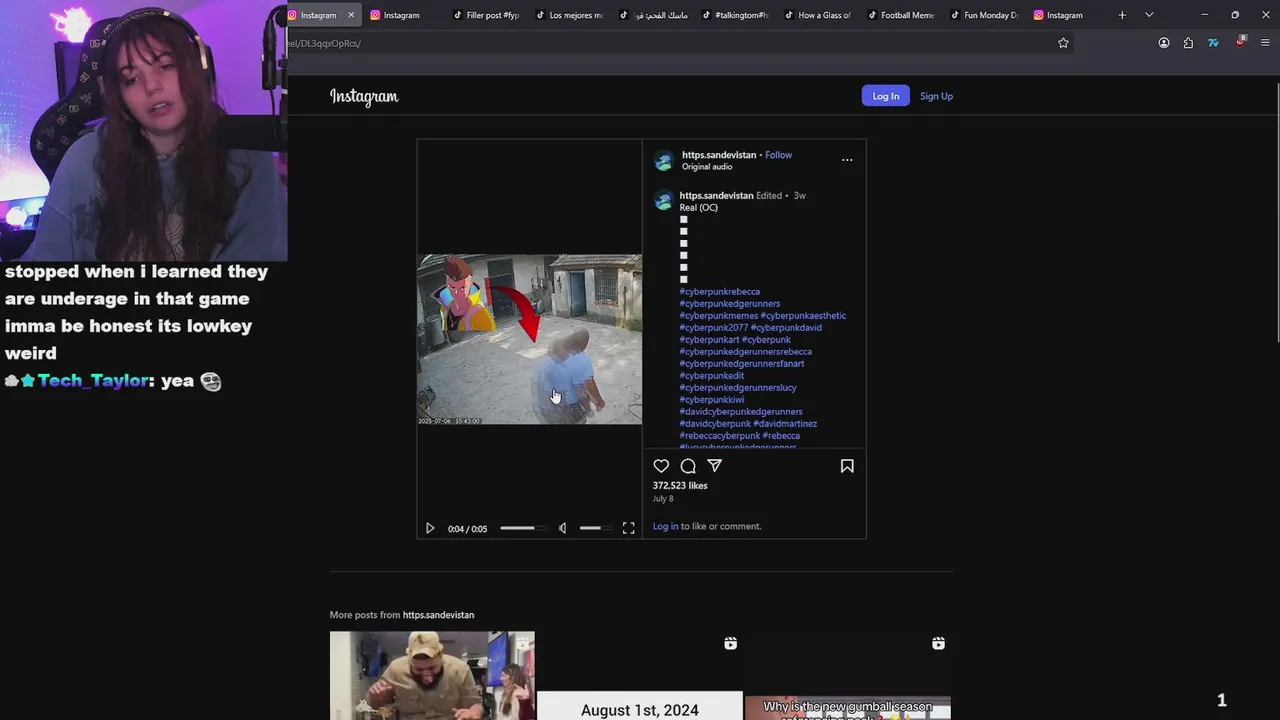1280x720 pixels.
Task: Open the #cyberpunkdavid hashtag
Action: point(786,328)
